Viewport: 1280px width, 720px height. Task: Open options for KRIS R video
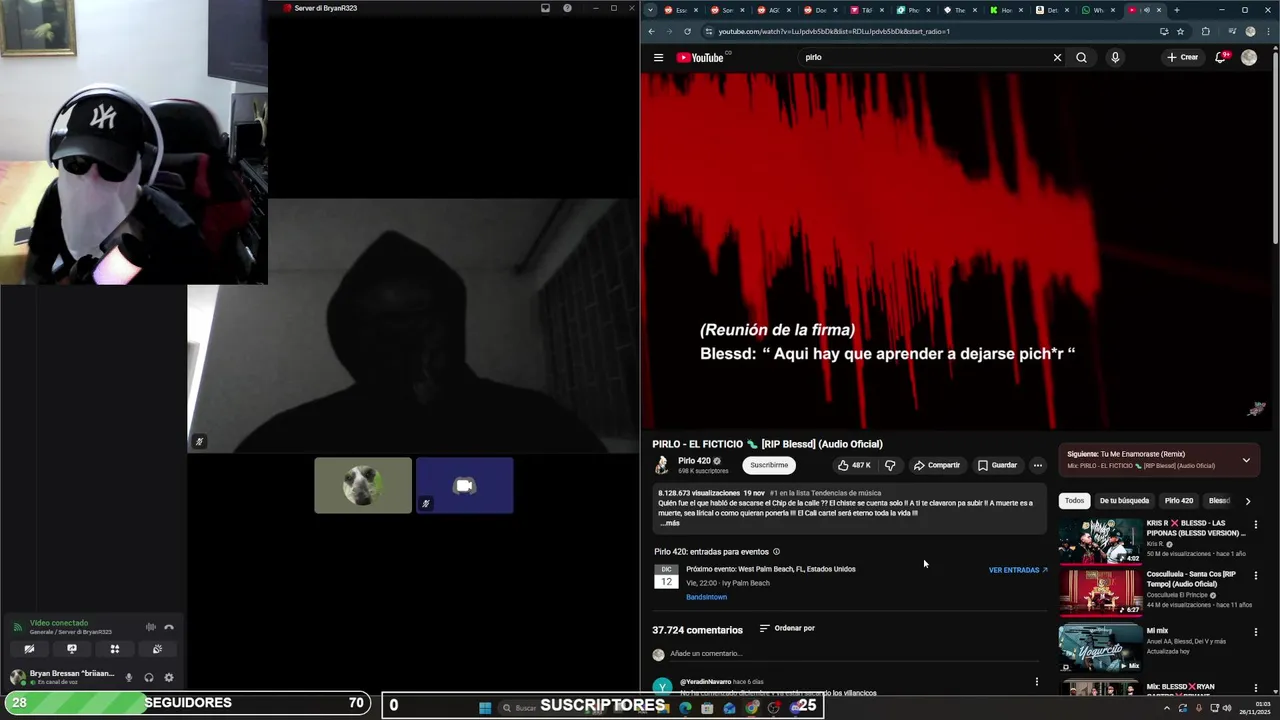point(1256,524)
